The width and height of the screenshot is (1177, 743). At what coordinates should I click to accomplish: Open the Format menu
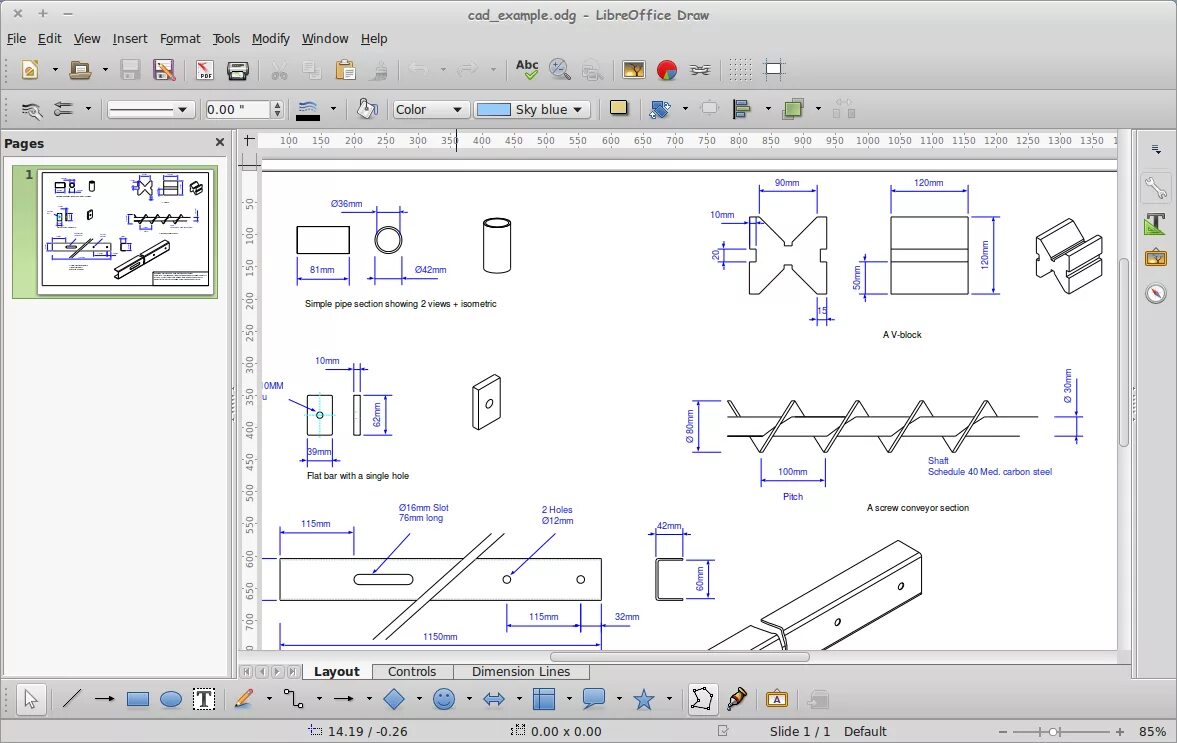tap(180, 38)
